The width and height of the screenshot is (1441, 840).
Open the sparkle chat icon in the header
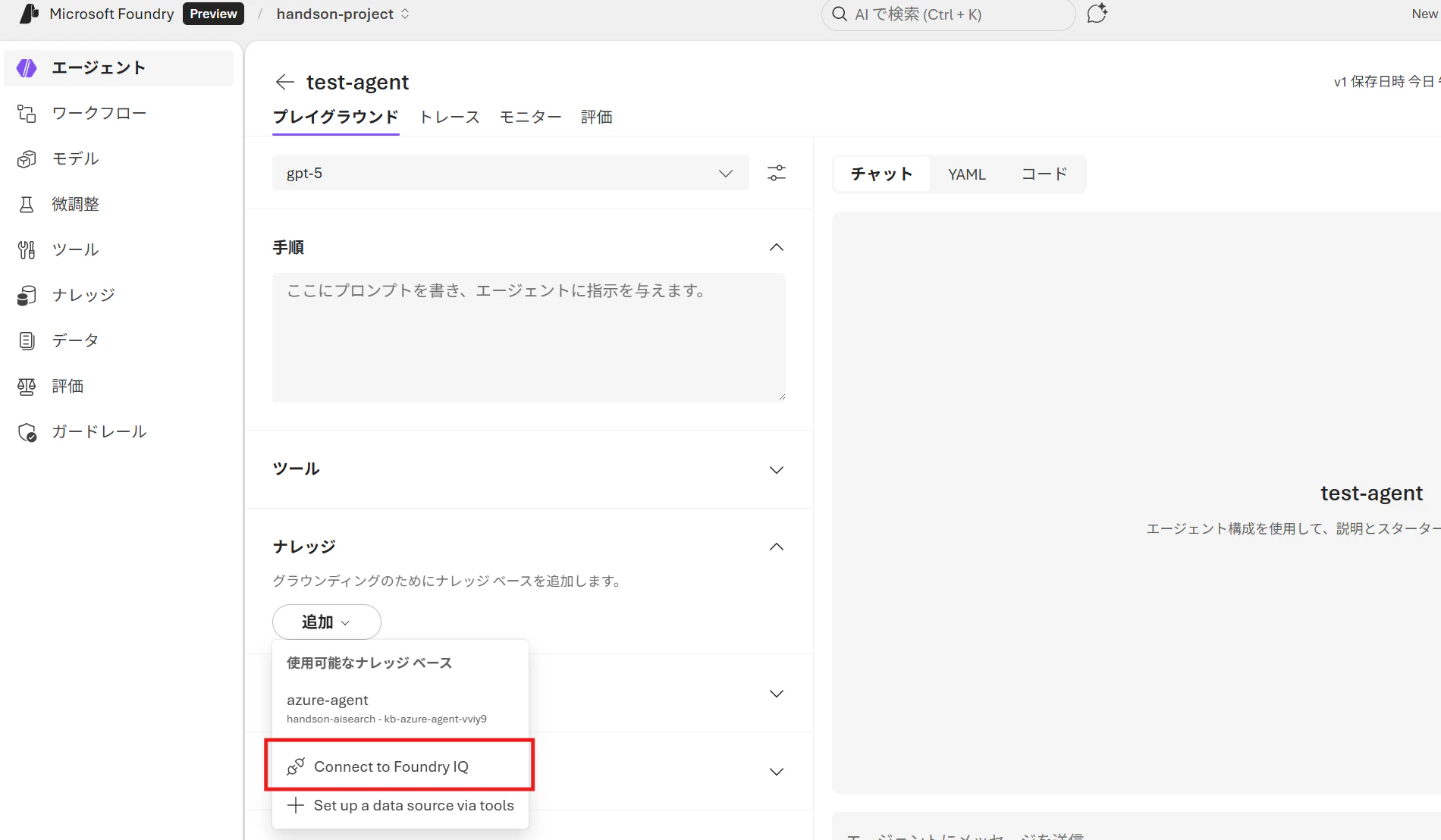pyautogui.click(x=1097, y=14)
